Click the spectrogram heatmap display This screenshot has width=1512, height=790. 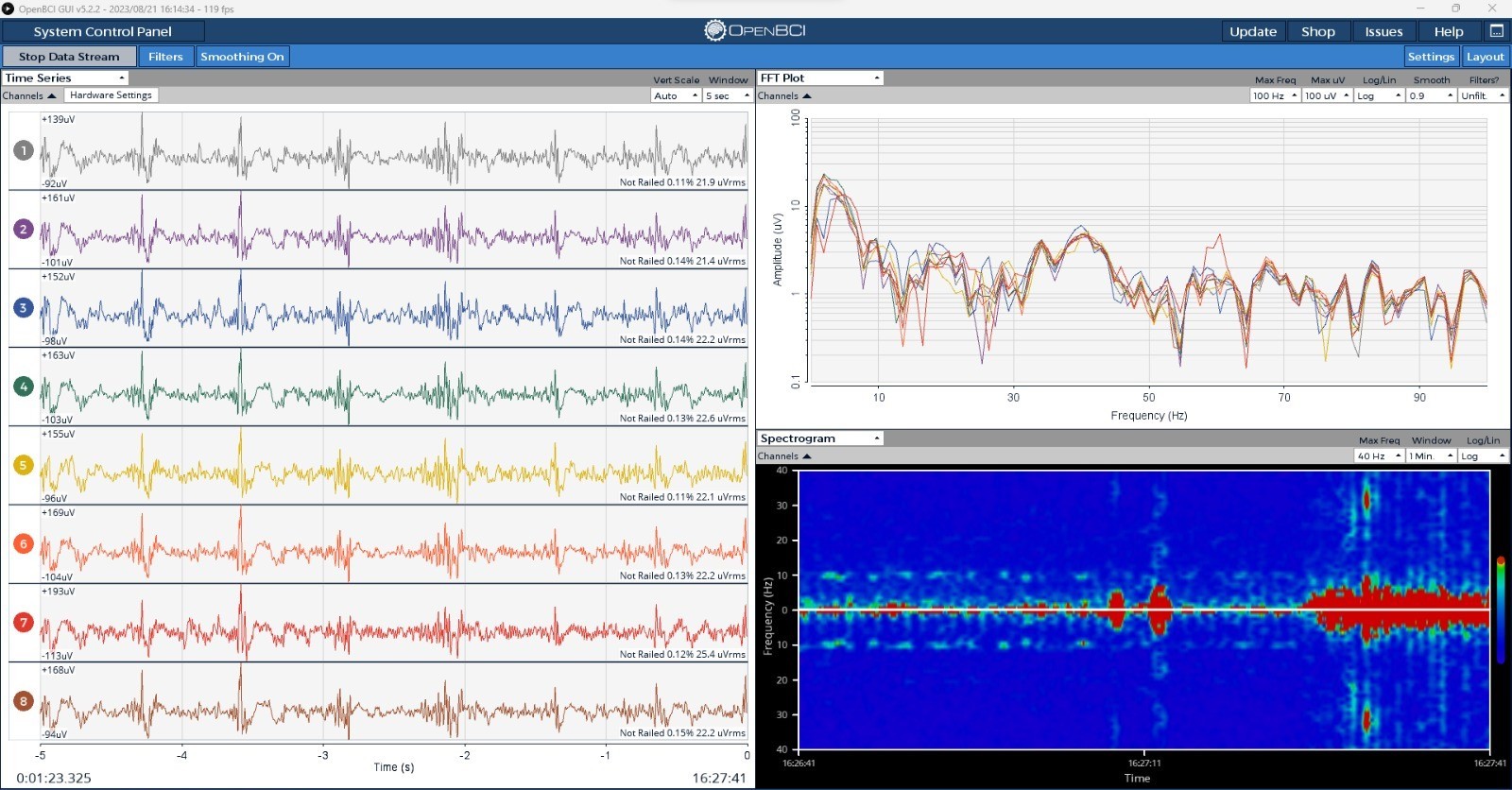pos(1144,610)
